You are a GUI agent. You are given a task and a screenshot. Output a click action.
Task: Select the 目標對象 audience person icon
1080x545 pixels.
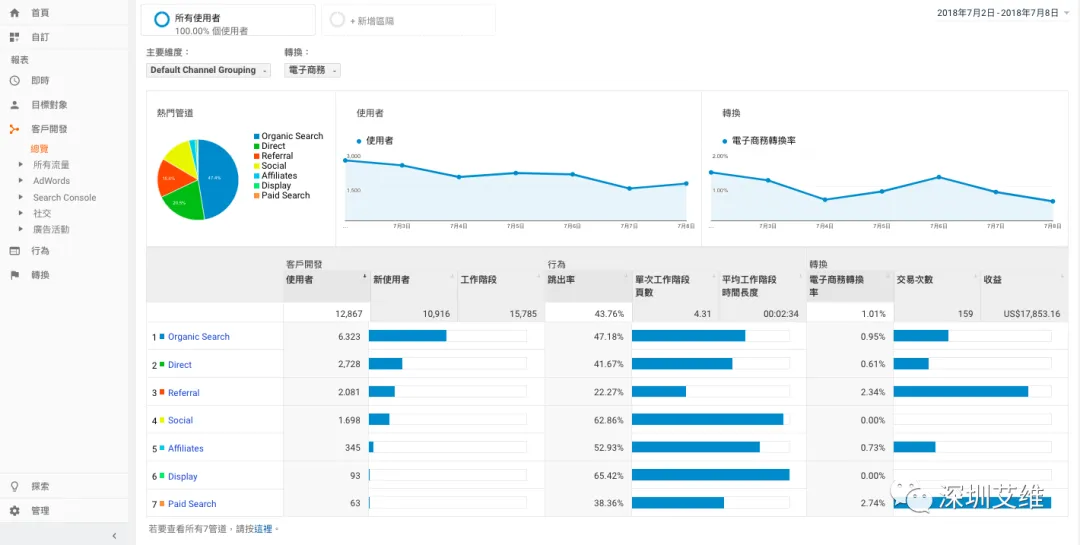(14, 105)
